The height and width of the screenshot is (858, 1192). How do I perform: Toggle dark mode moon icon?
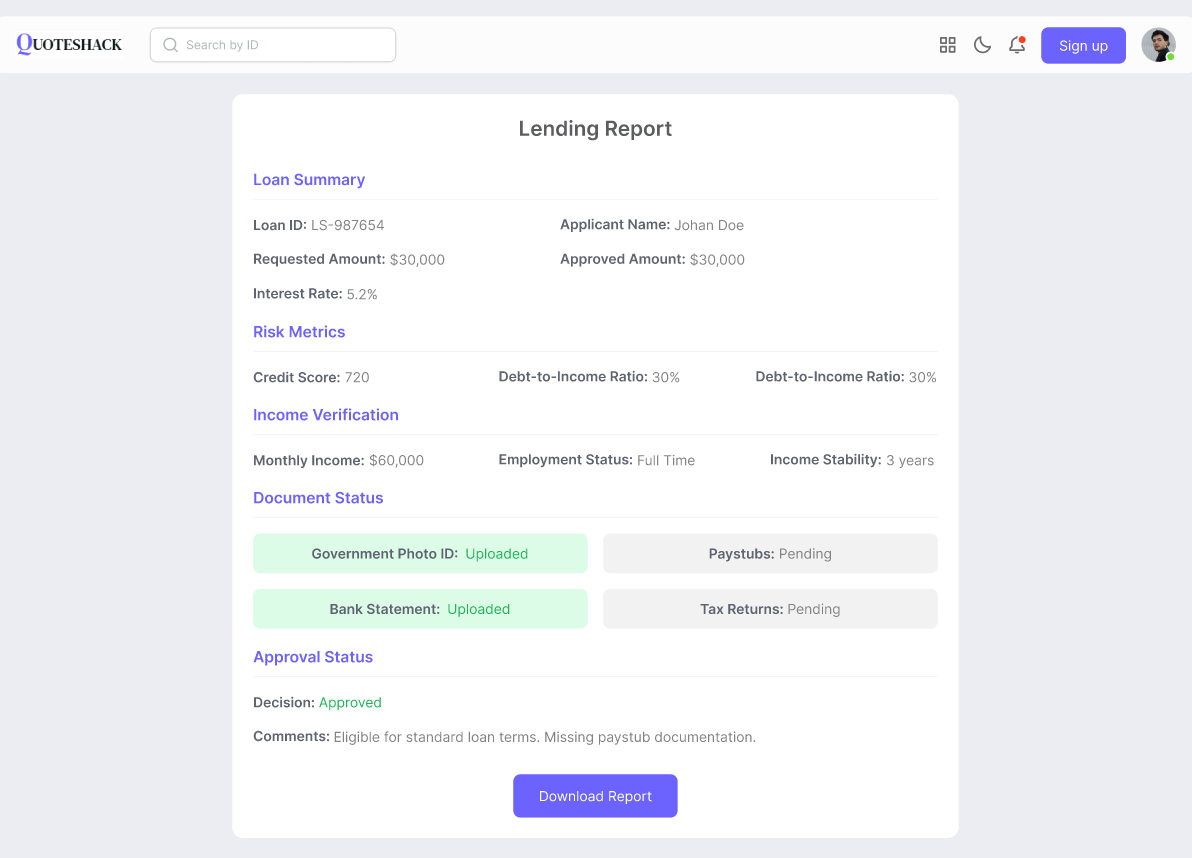click(982, 45)
